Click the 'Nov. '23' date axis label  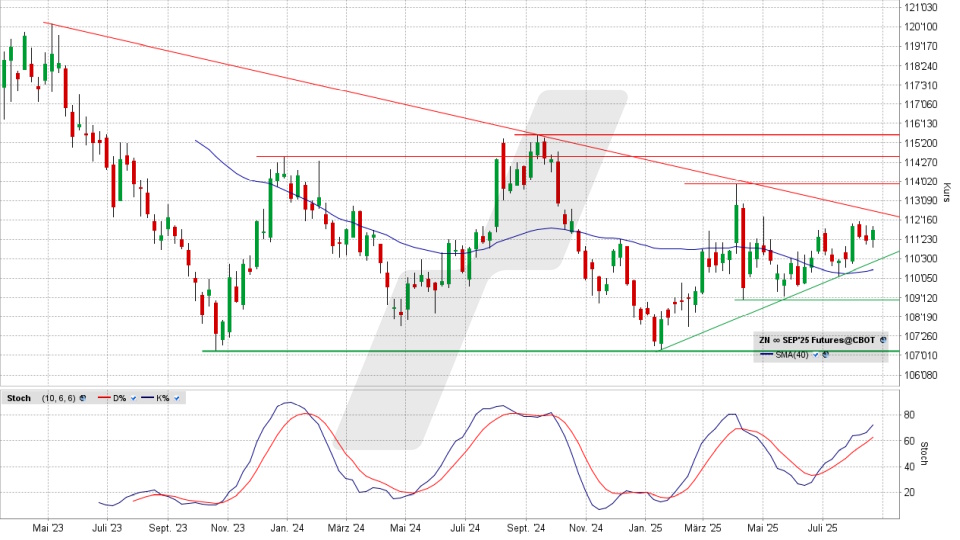(228, 528)
